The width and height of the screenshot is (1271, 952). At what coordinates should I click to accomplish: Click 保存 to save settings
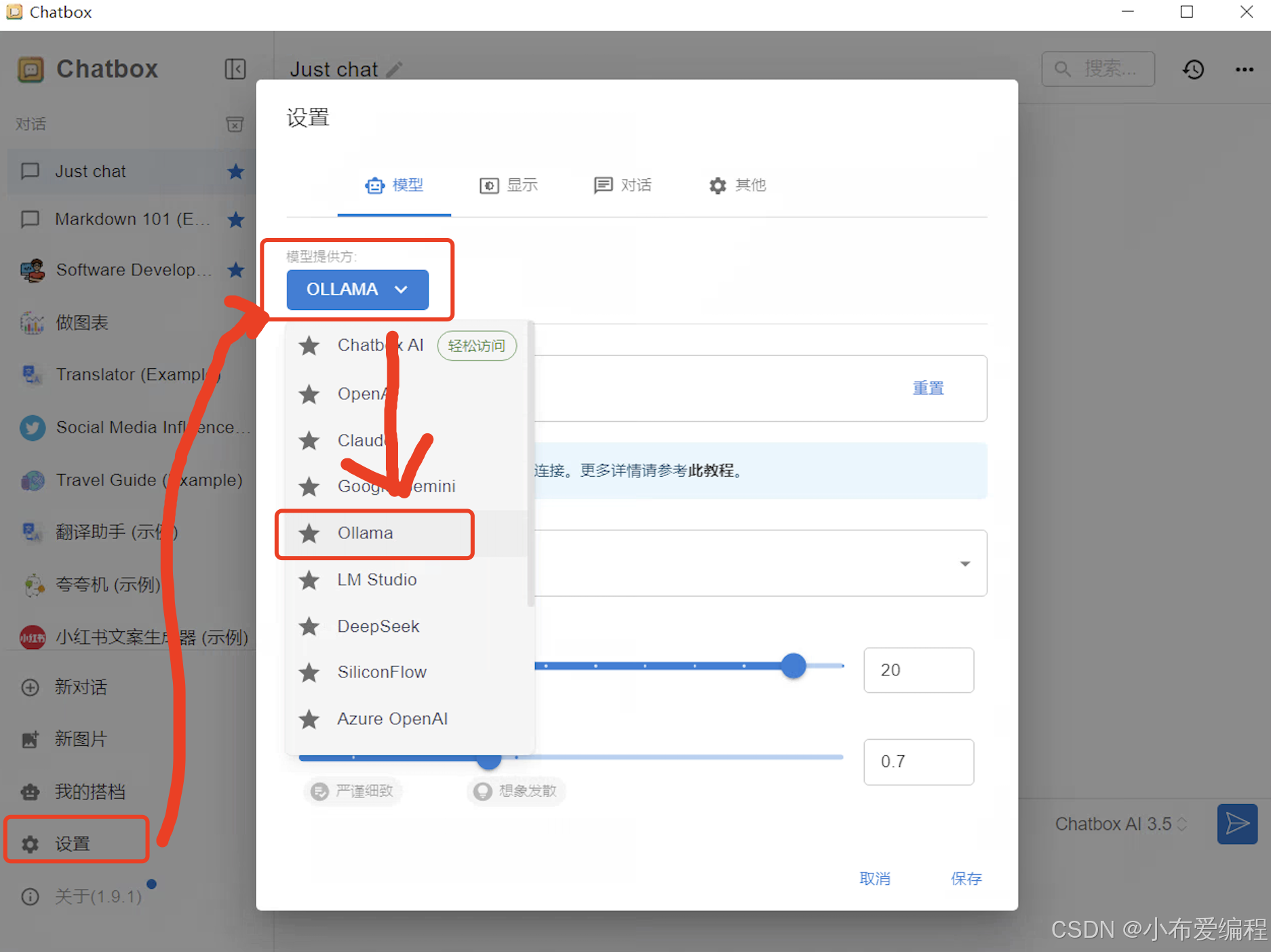pos(966,879)
